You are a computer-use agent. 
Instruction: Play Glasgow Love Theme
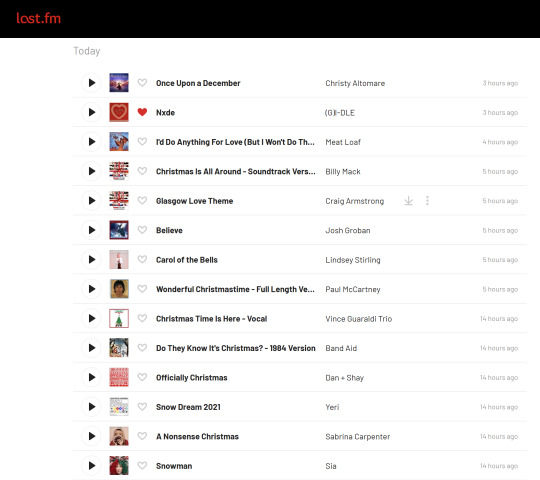(91, 200)
